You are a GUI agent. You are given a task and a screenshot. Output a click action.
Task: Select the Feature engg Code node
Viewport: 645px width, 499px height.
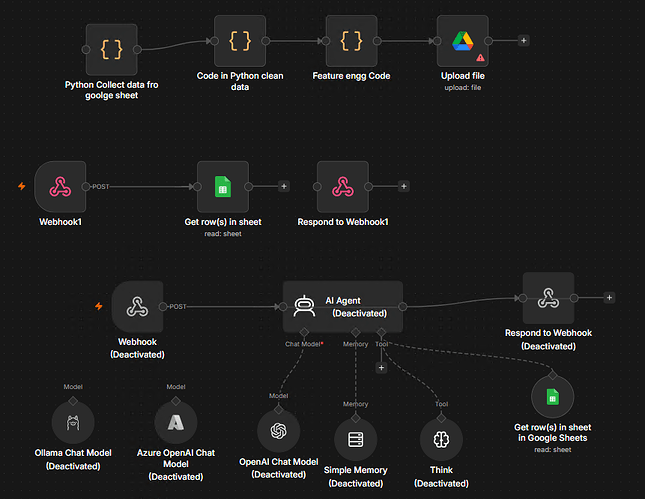[x=351, y=41]
